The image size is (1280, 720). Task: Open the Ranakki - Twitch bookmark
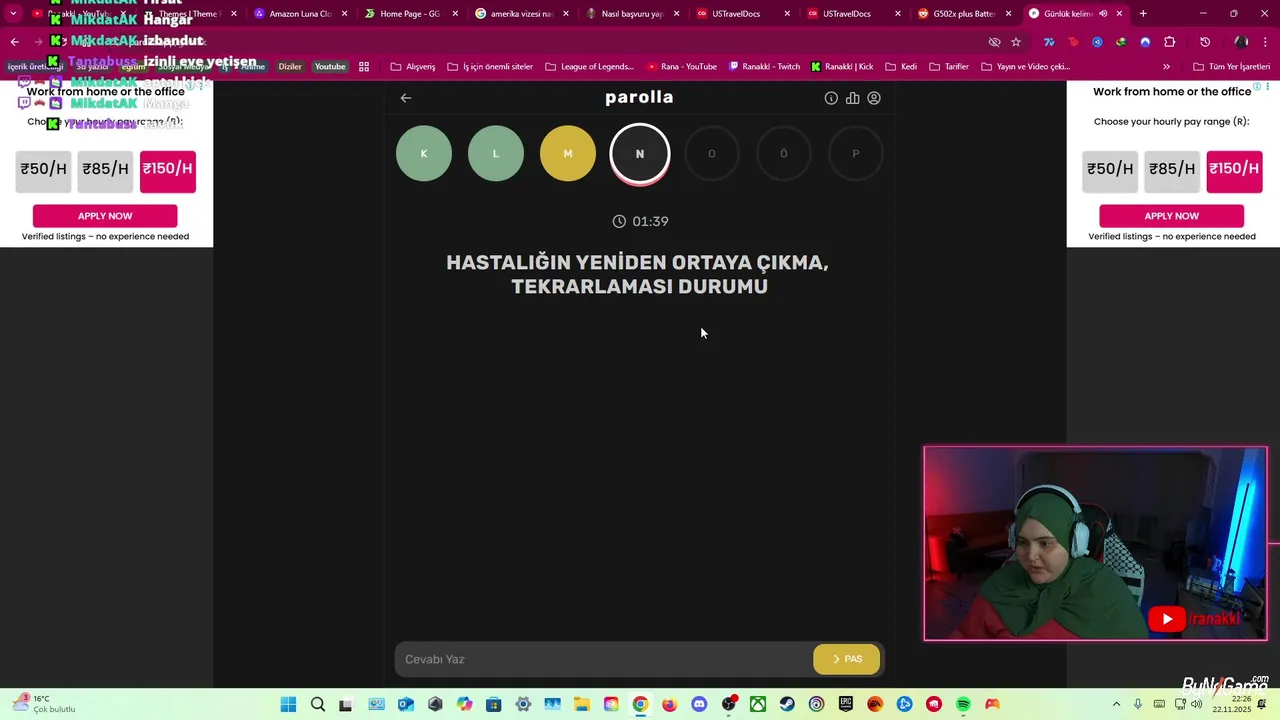point(765,67)
